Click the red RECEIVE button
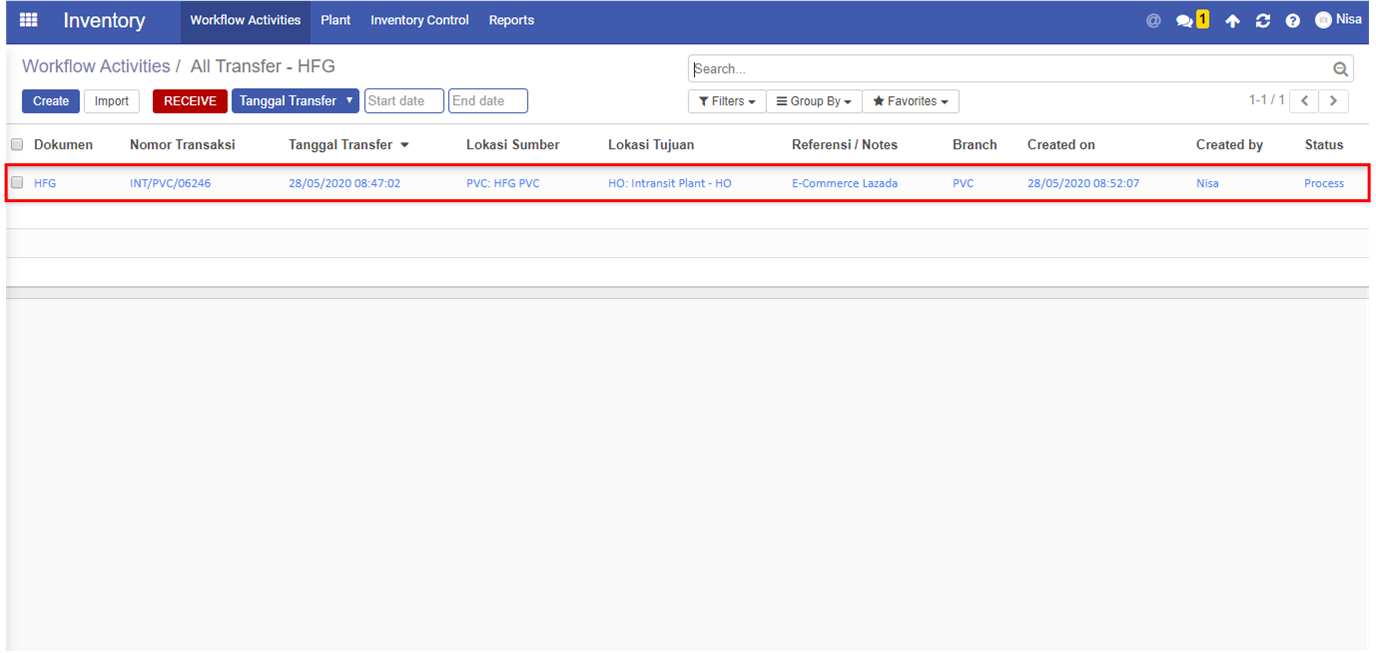The image size is (1376, 653). click(x=190, y=101)
